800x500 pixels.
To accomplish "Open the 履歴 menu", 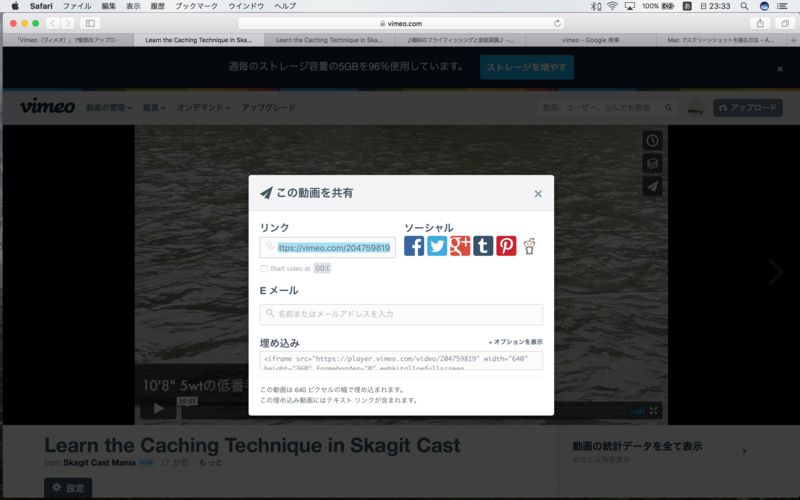I will point(157,6).
